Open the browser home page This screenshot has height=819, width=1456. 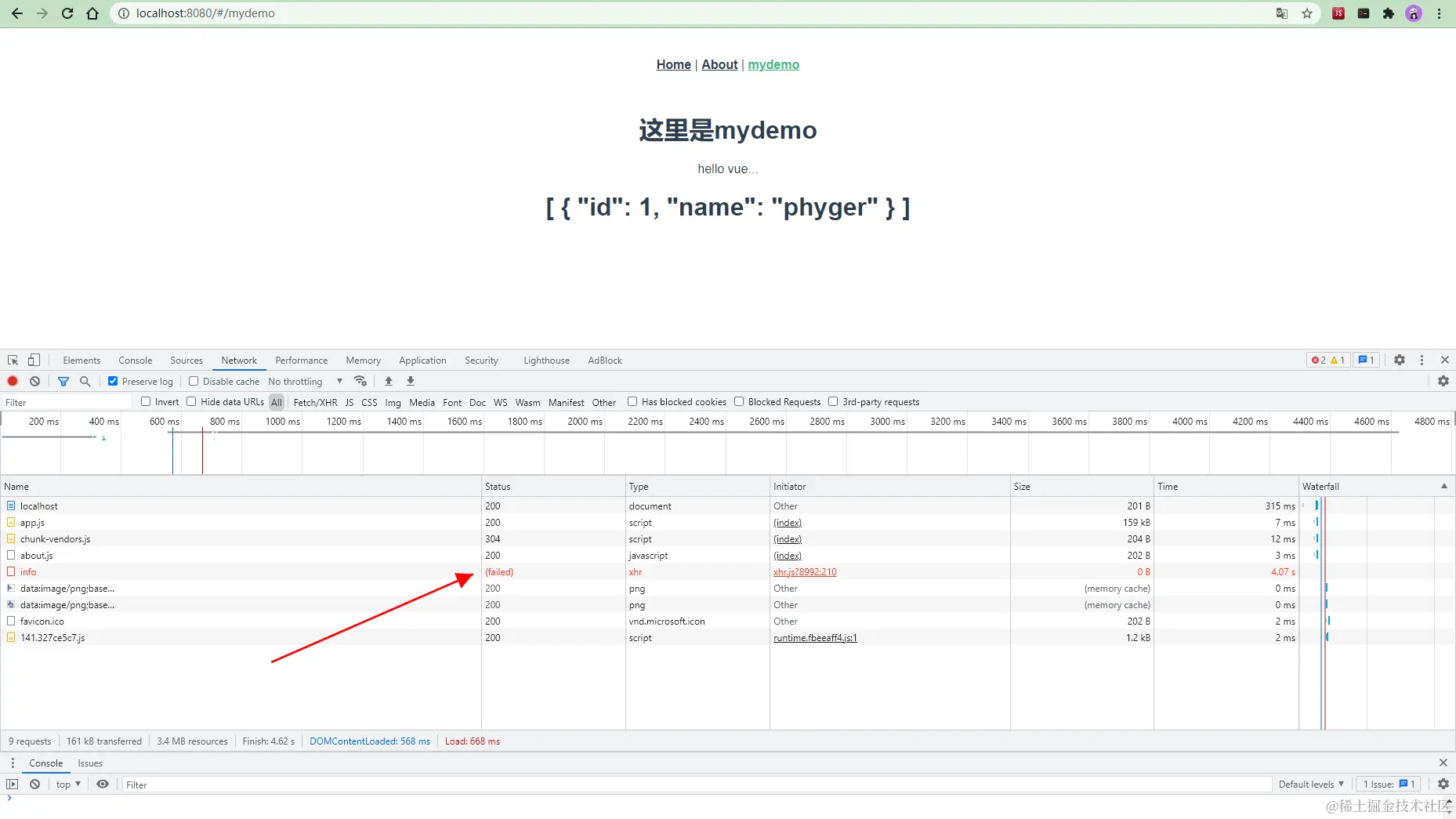92,13
